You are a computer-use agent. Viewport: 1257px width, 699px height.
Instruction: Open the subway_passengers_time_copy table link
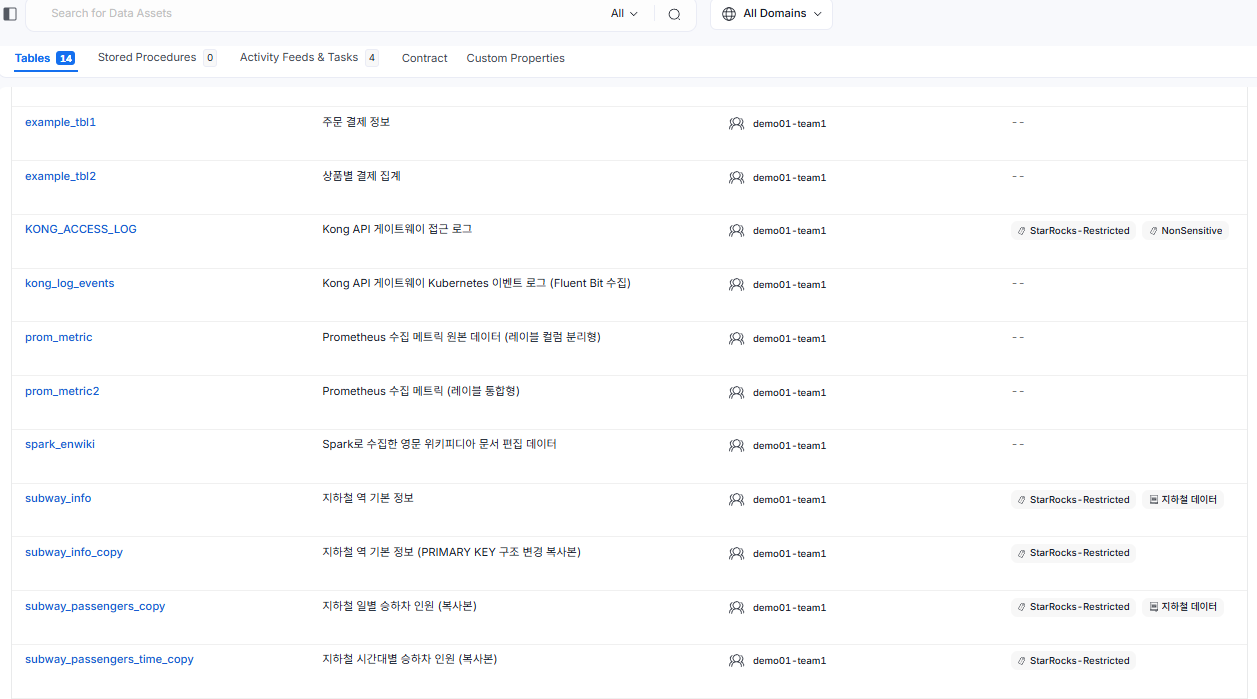point(110,659)
